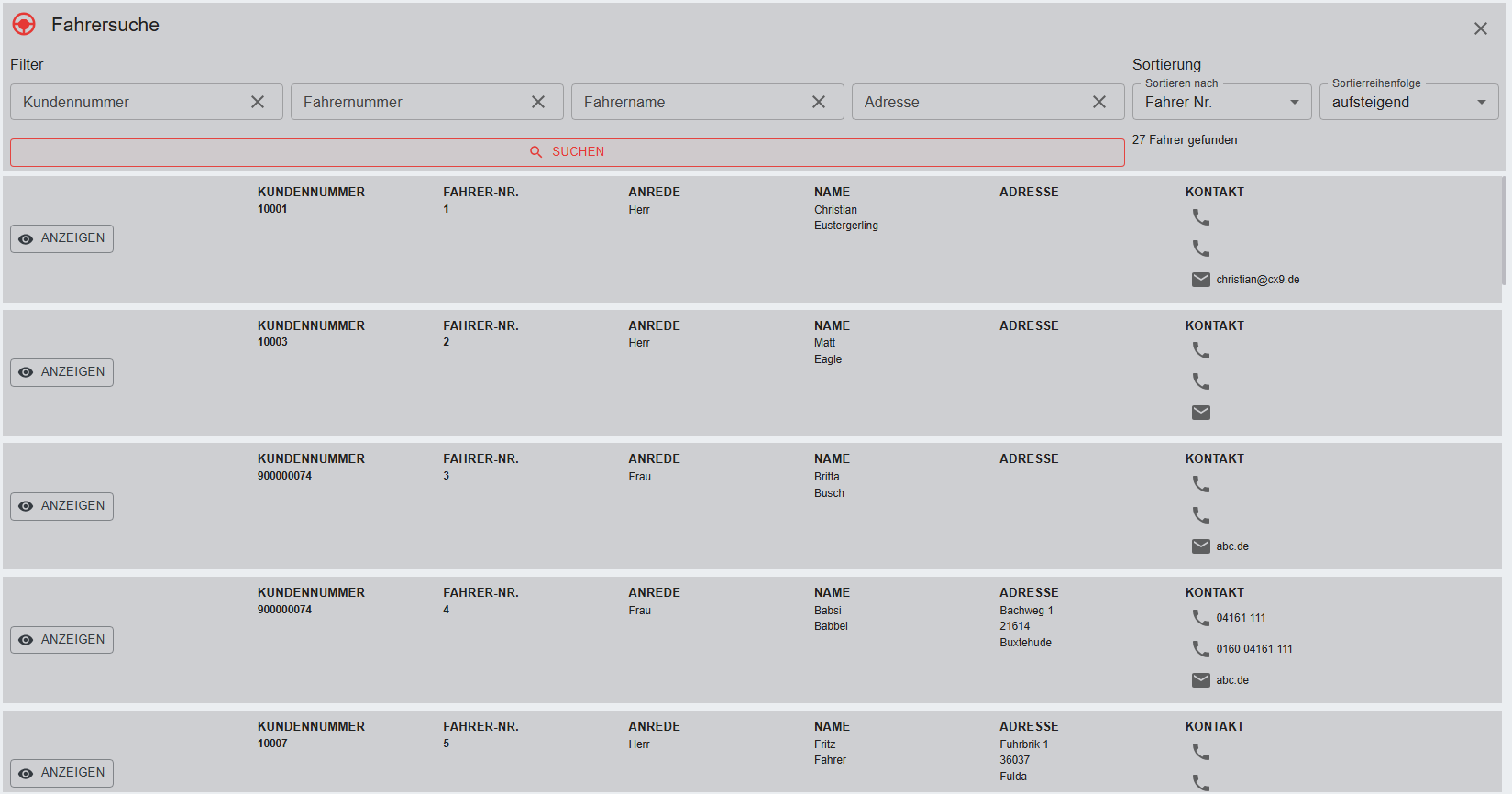Open the 'Sortieren nach' dropdown

[1221, 102]
